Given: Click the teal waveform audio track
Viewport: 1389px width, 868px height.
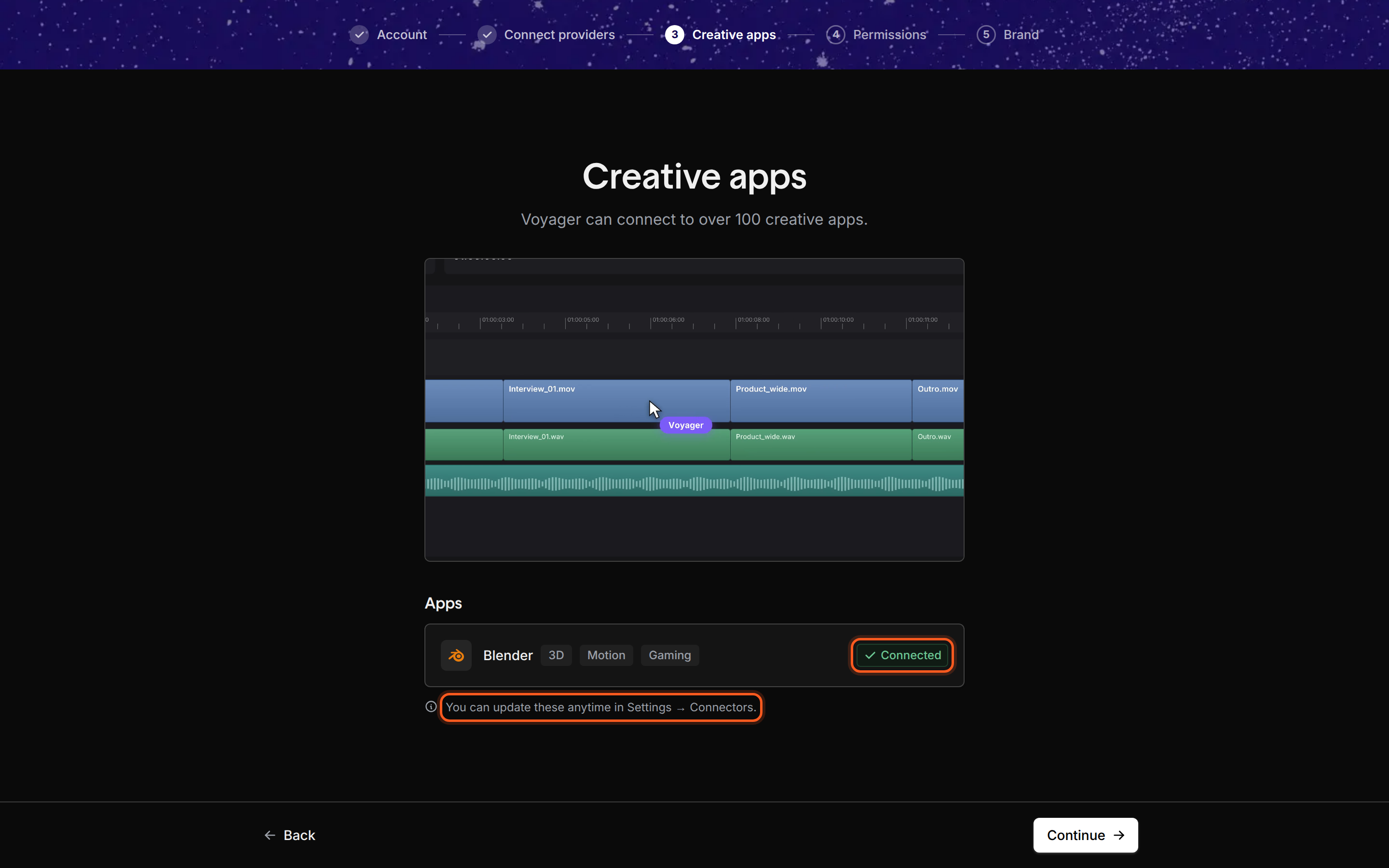Looking at the screenshot, I should click(694, 481).
